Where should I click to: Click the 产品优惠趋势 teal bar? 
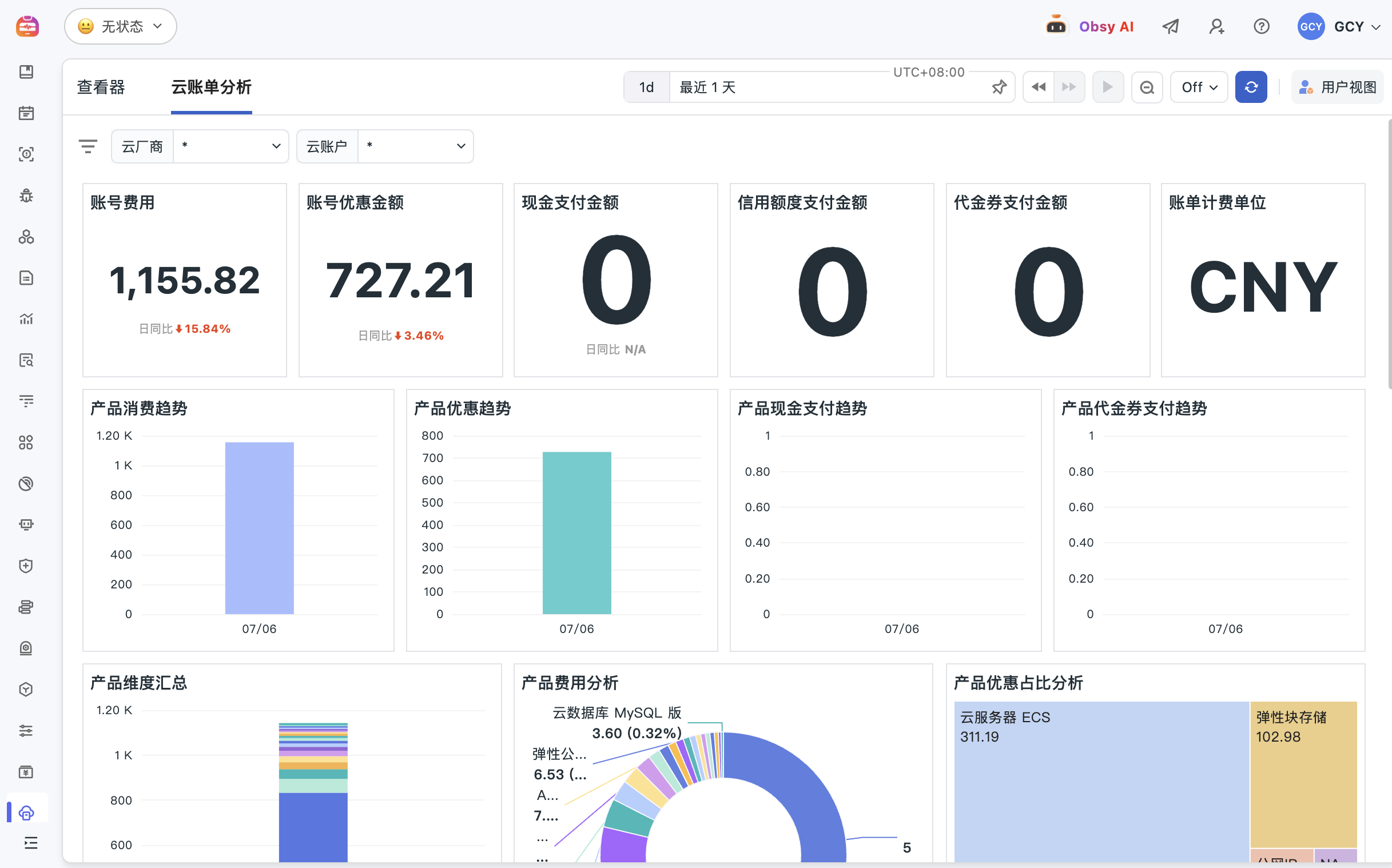coord(577,533)
